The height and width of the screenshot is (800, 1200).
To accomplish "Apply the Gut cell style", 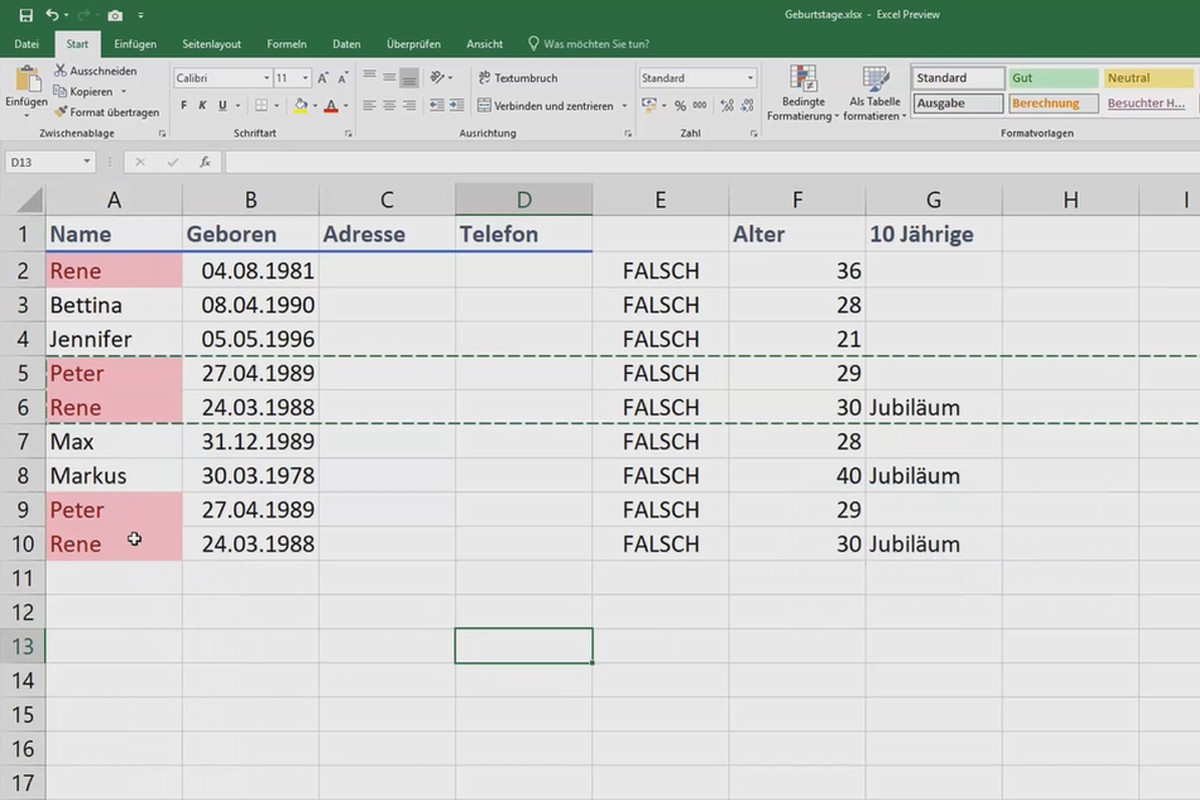I will [1052, 78].
